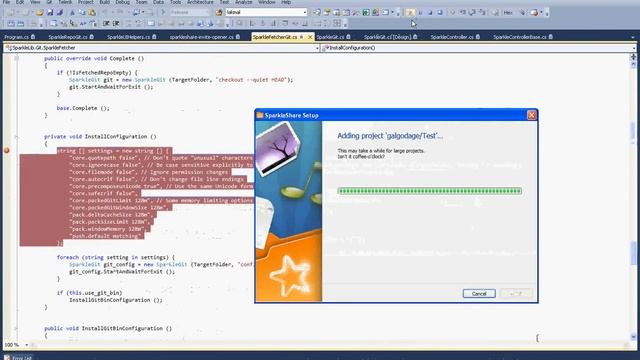Open the document tabs overflow dropdown
This screenshot has height=360, width=640.
tap(633, 37)
